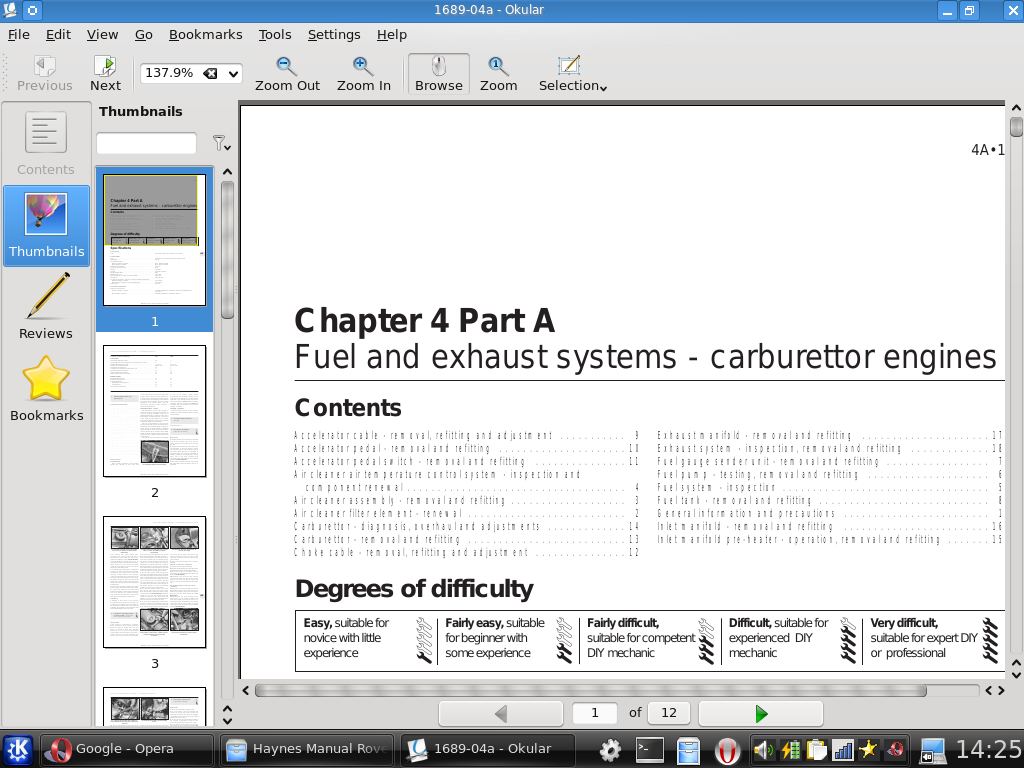Show the Contents side panel

[x=46, y=143]
